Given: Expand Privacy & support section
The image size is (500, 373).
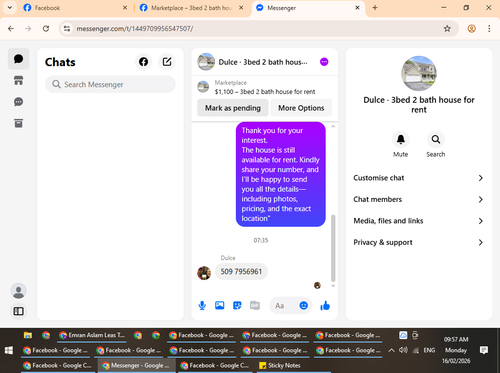Looking at the screenshot, I should coord(419,242).
